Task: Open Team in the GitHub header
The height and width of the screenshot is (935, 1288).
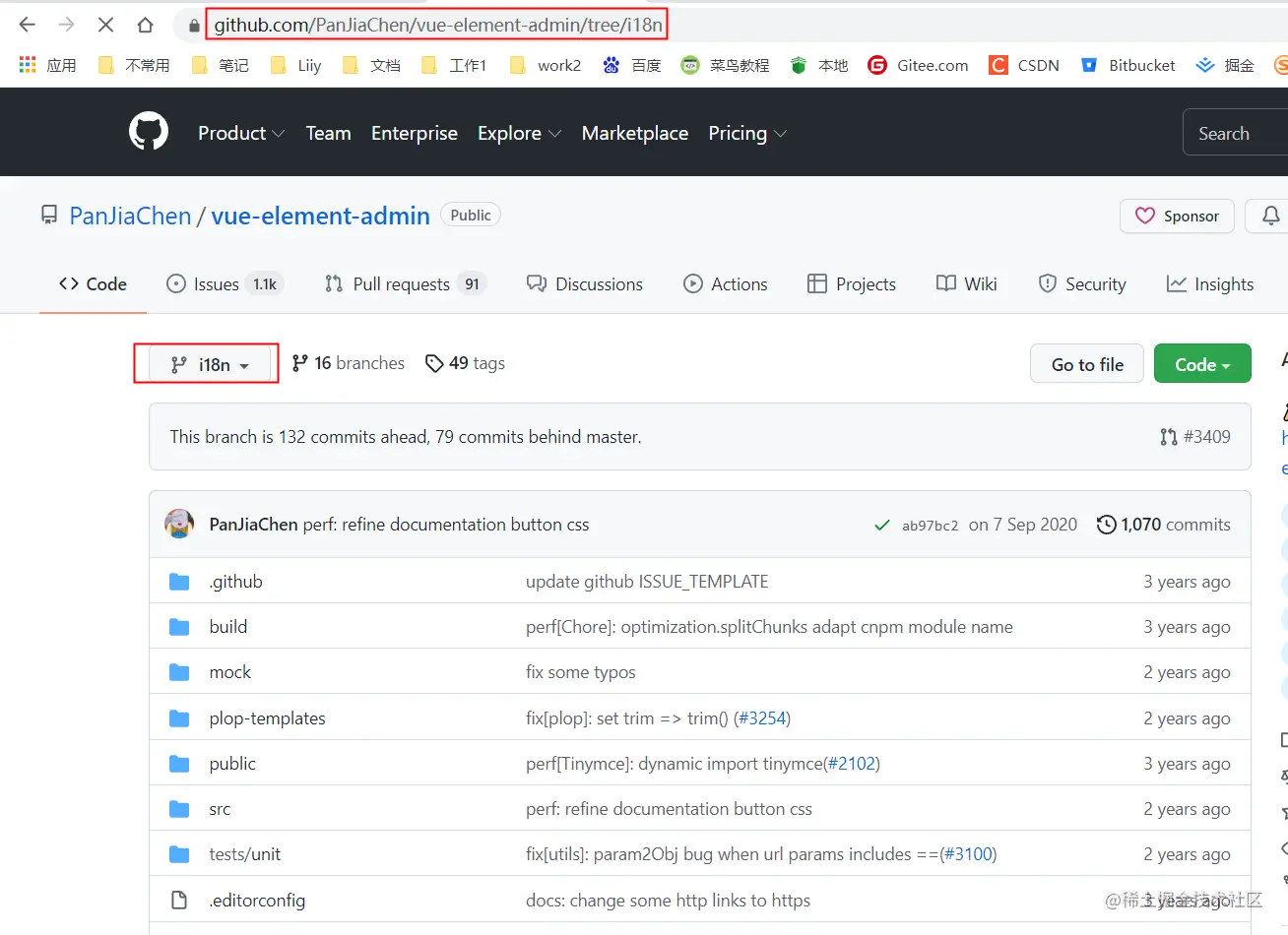Action: click(x=328, y=133)
